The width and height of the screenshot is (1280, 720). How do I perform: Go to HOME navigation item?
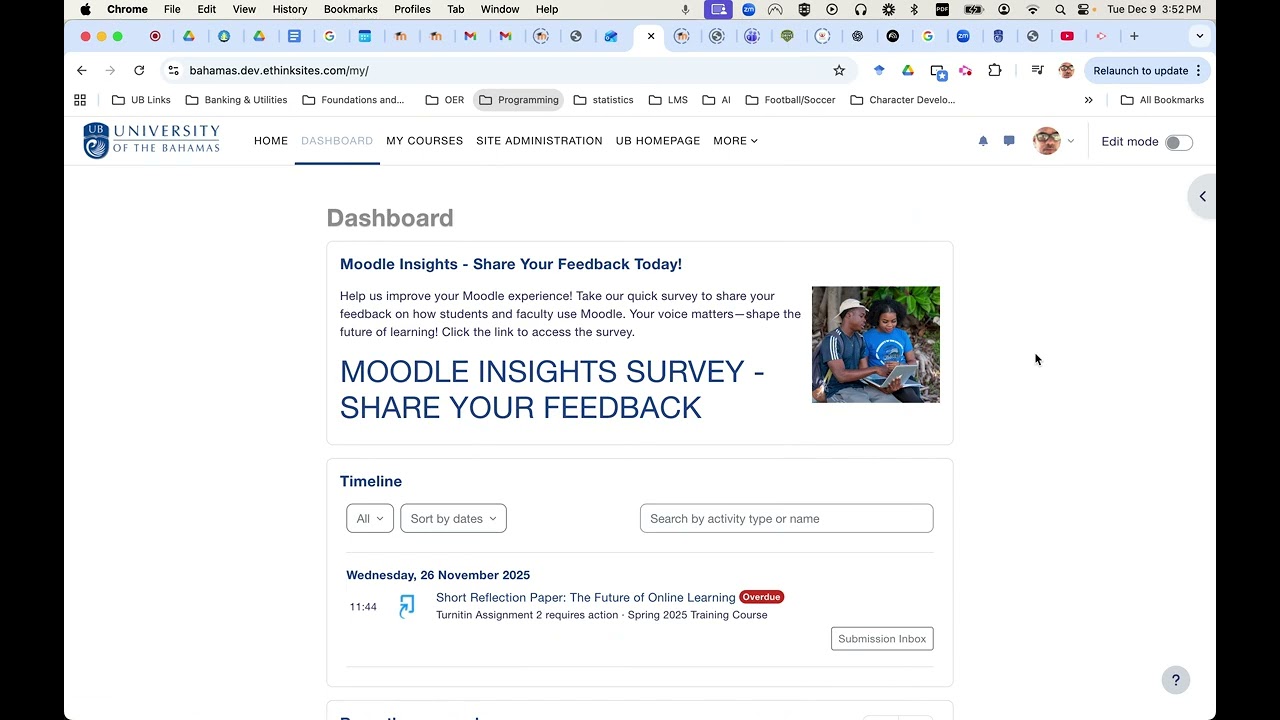click(x=271, y=141)
